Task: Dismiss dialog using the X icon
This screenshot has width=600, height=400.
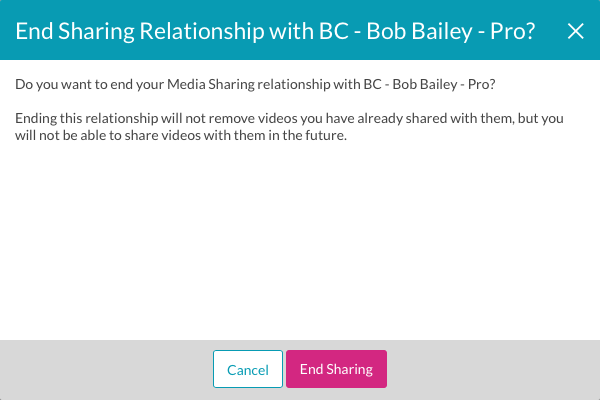Action: pos(576,31)
